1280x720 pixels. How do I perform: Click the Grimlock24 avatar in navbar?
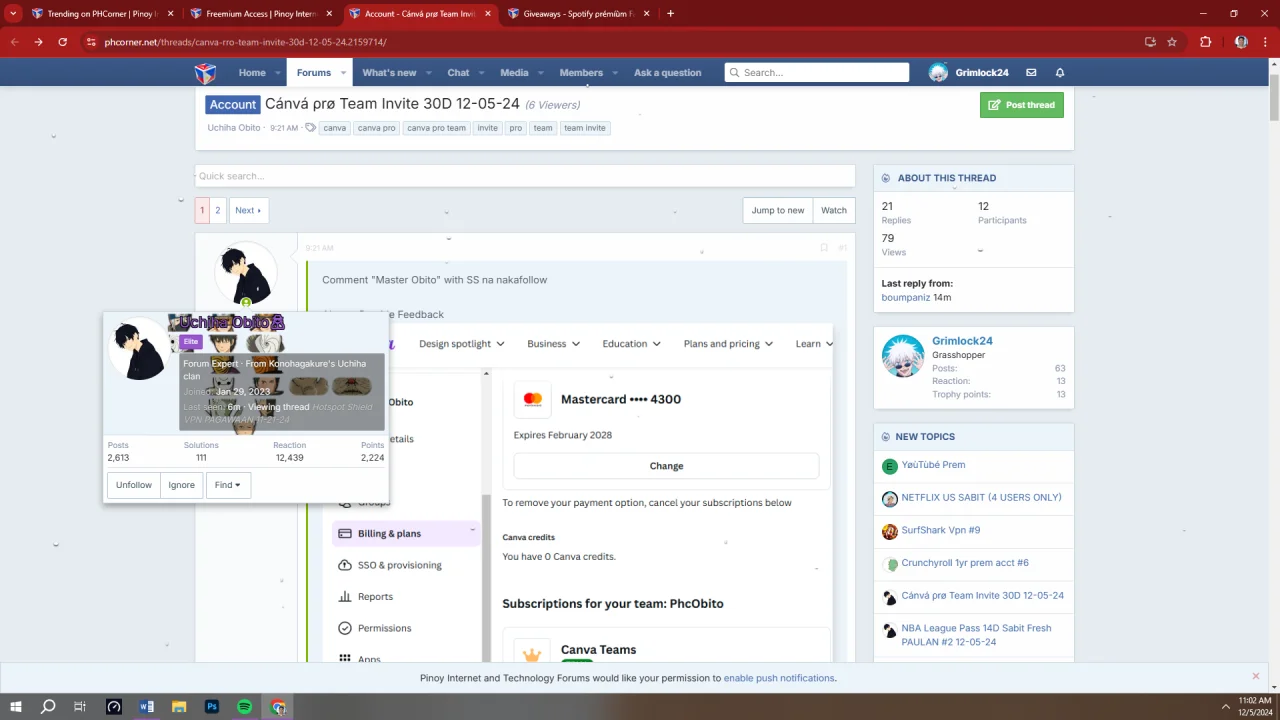pyautogui.click(x=938, y=72)
